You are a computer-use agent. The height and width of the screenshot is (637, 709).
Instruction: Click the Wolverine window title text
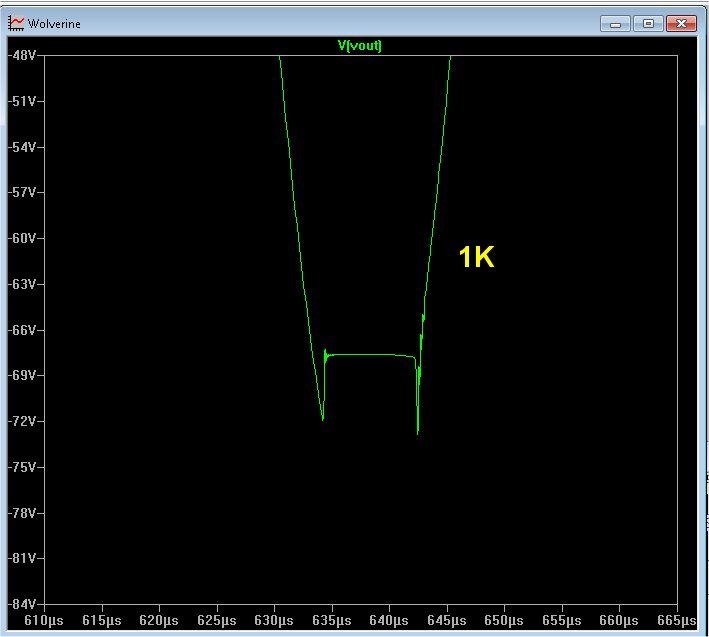tap(54, 24)
